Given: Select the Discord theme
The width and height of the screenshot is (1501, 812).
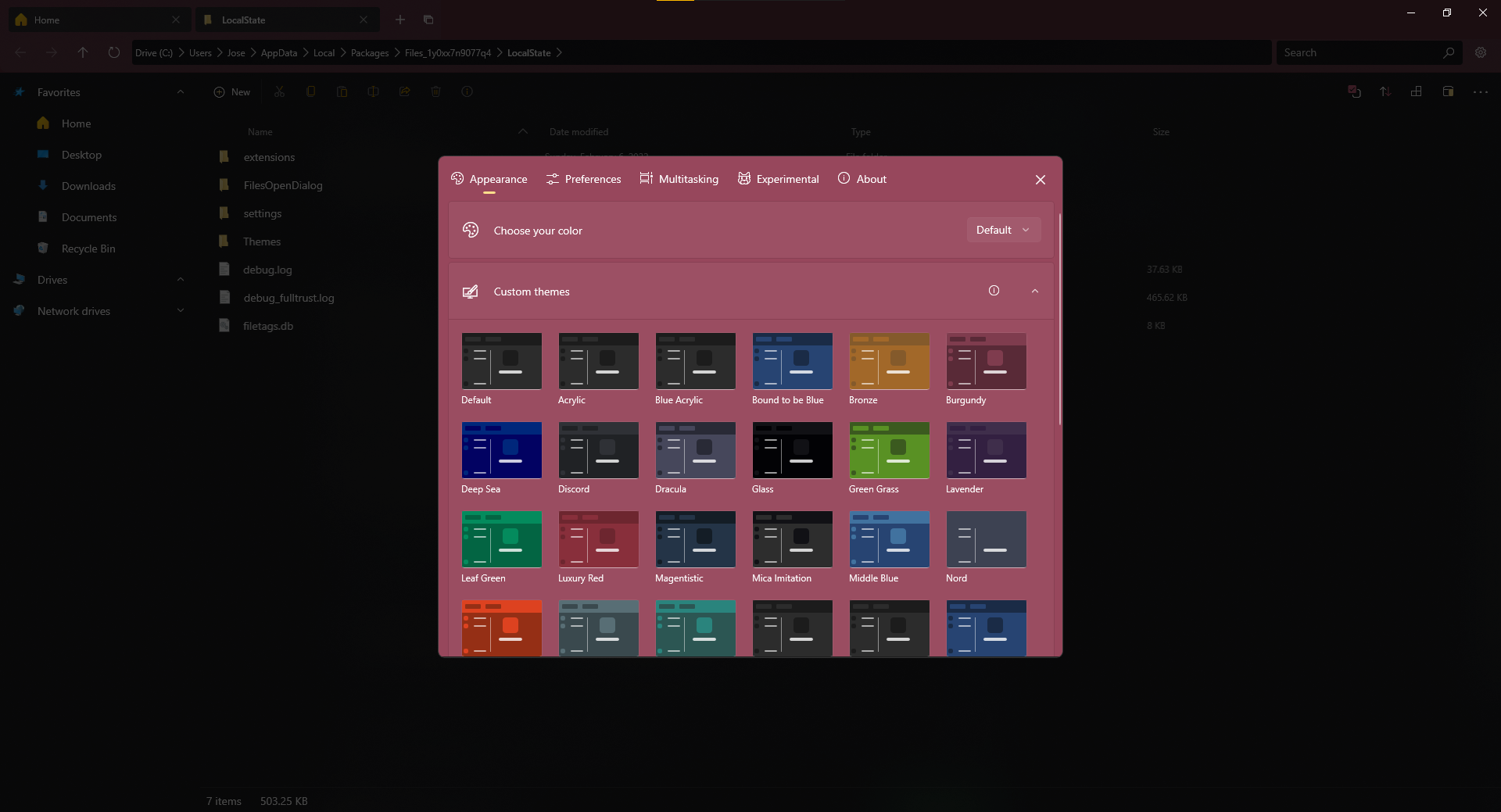Looking at the screenshot, I should tap(599, 450).
